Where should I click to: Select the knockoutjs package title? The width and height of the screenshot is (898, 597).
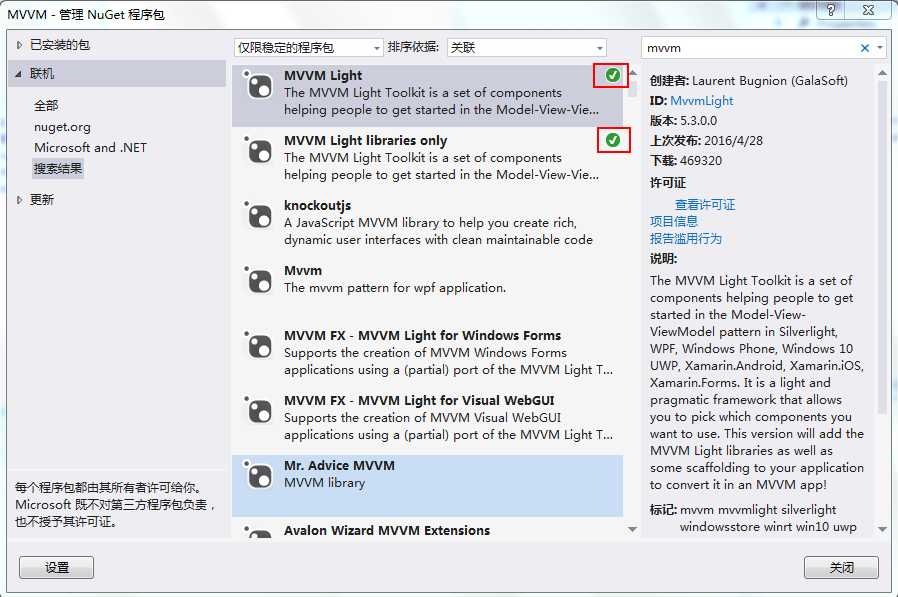(317, 205)
